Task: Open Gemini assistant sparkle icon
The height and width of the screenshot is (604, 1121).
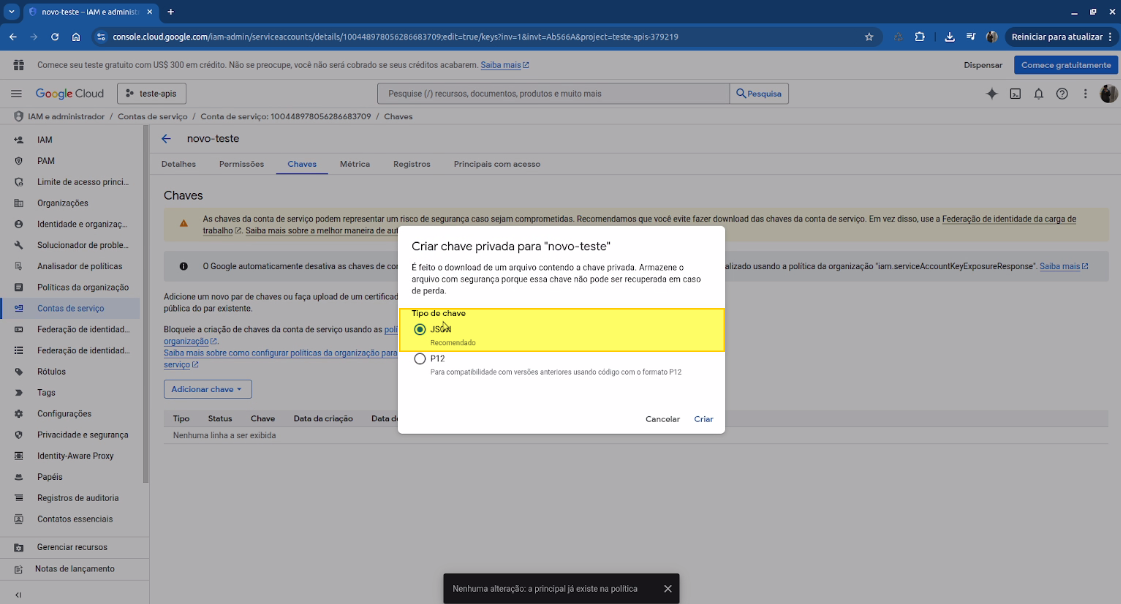Action: 992,94
